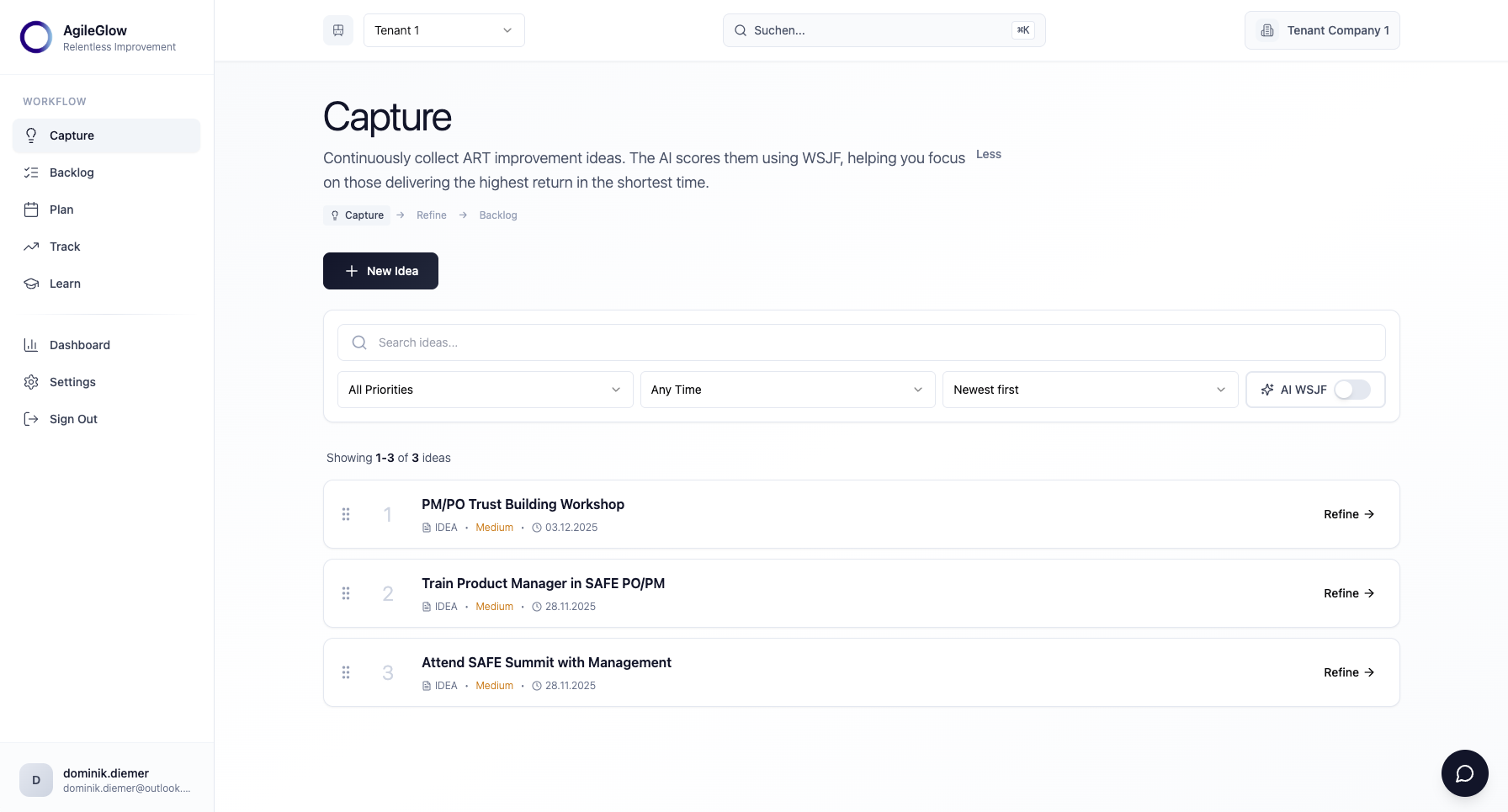Open the Plan calendar icon
Screen dimensions: 1508x812
click(x=31, y=210)
